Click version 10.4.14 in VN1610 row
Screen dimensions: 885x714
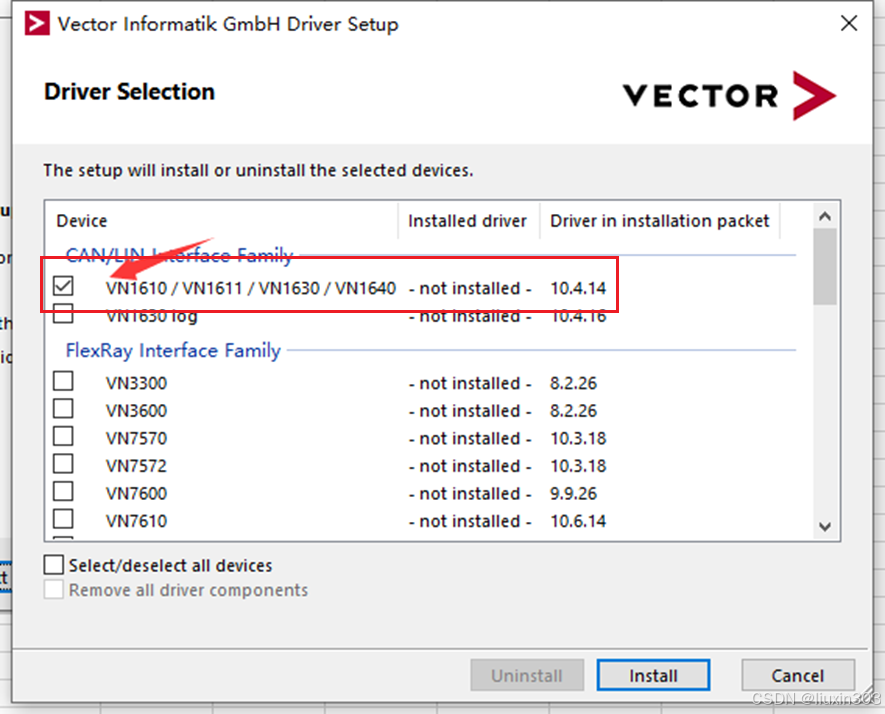578,288
